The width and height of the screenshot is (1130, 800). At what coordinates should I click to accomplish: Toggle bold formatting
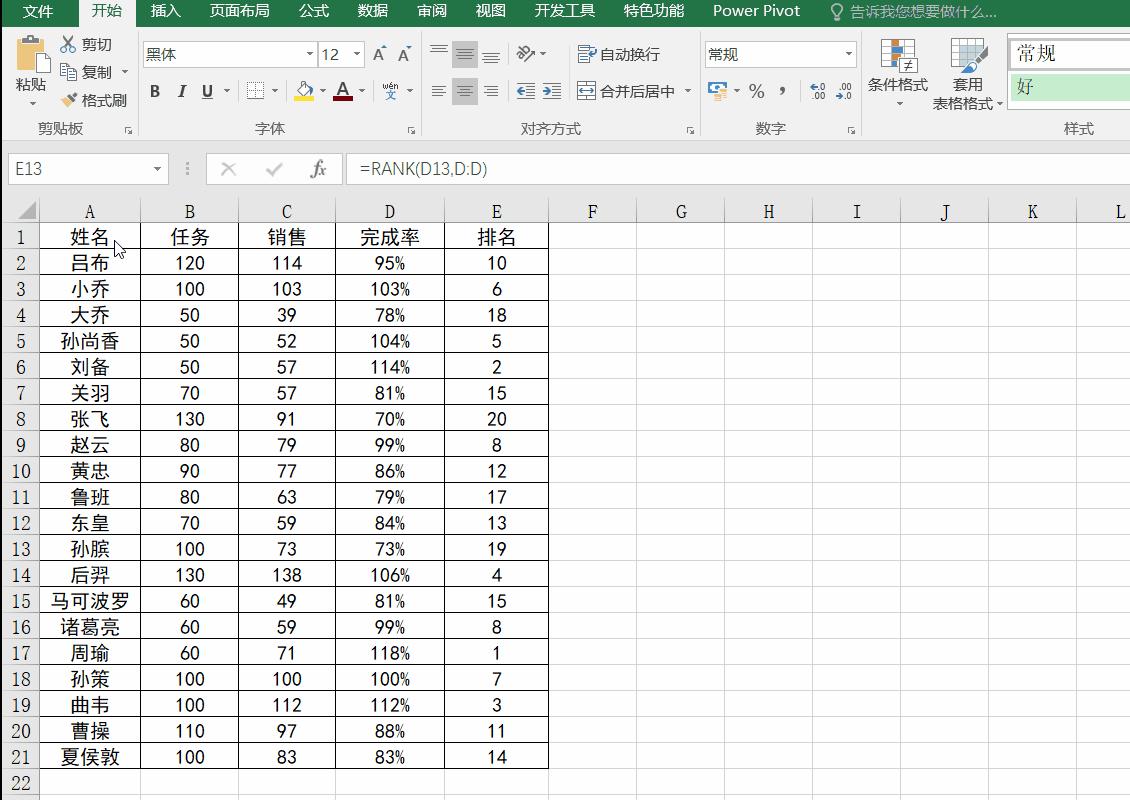(x=155, y=92)
